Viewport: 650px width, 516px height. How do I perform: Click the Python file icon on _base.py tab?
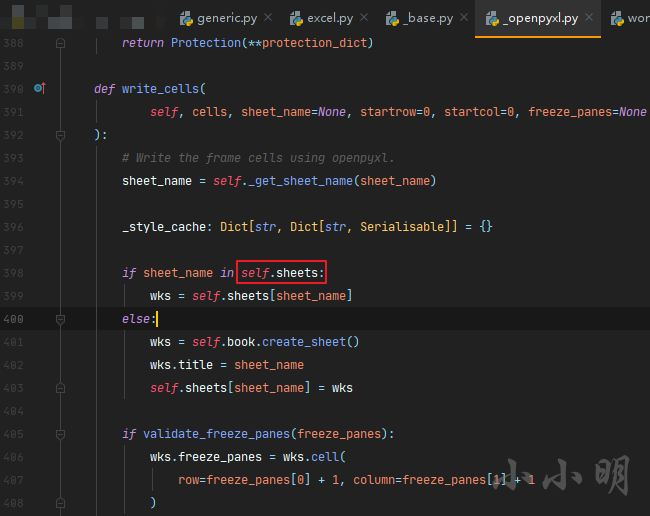tap(392, 19)
